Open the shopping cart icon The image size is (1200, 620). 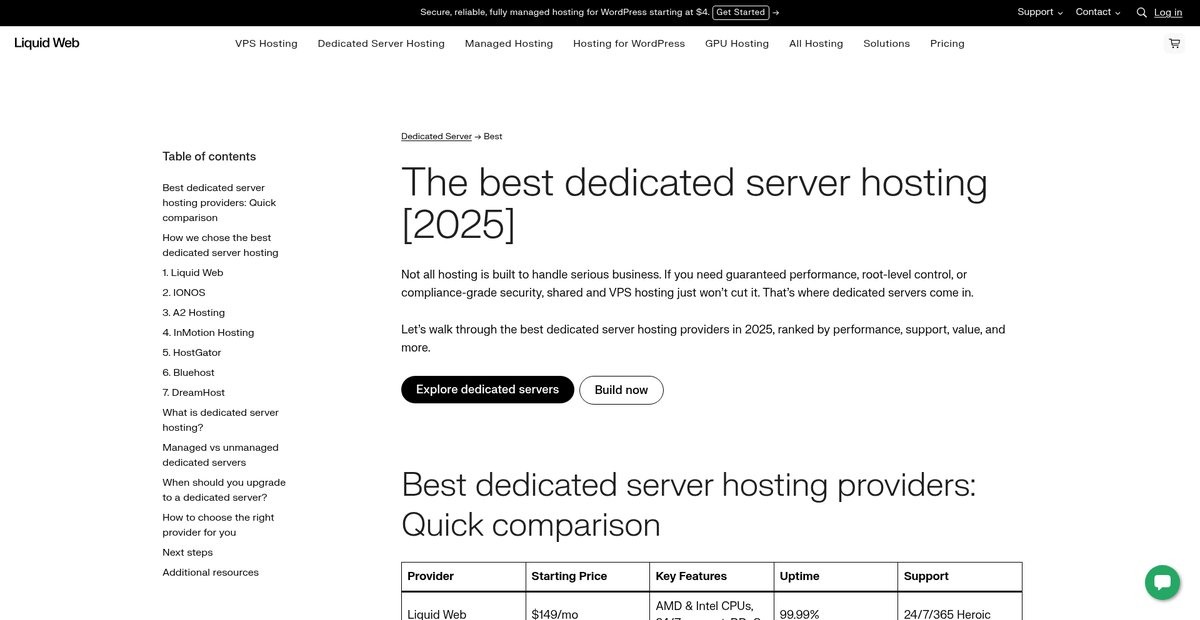click(1174, 44)
